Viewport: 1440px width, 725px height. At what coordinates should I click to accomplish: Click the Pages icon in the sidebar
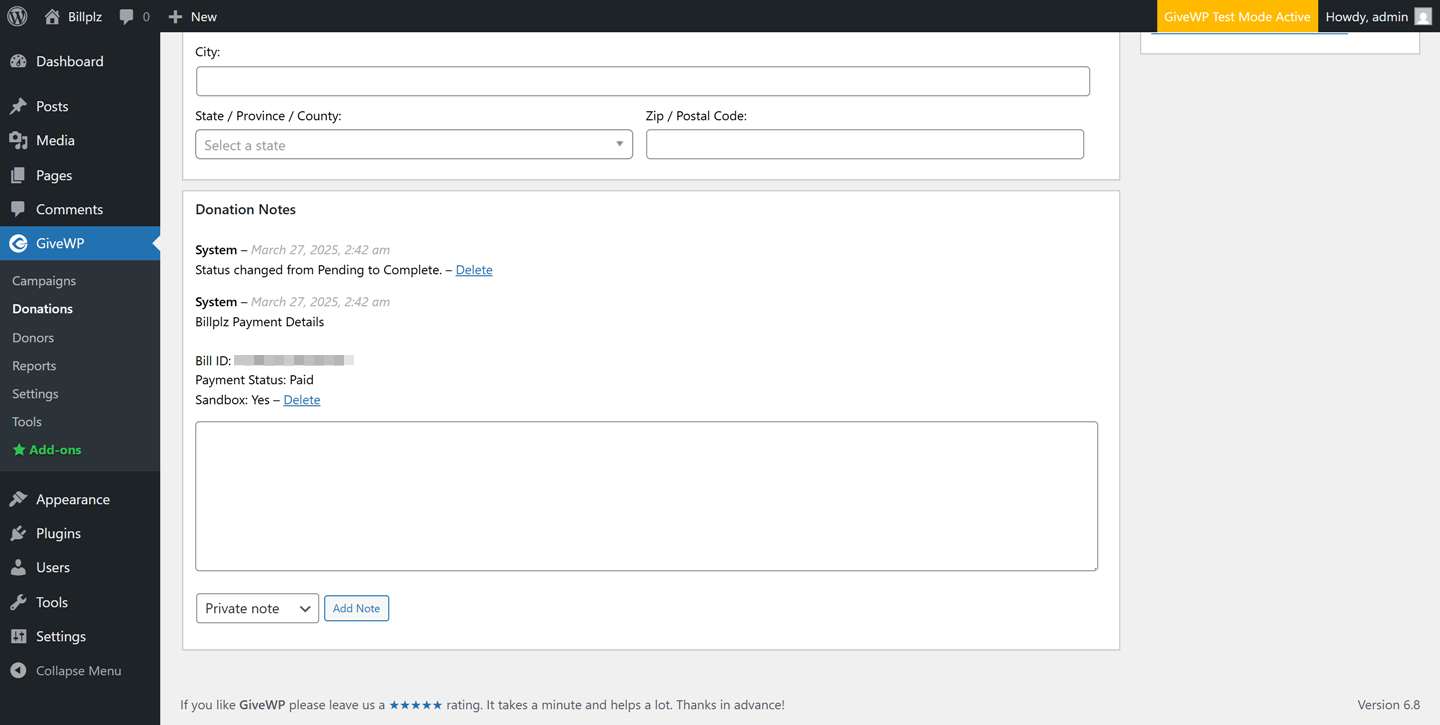18,175
